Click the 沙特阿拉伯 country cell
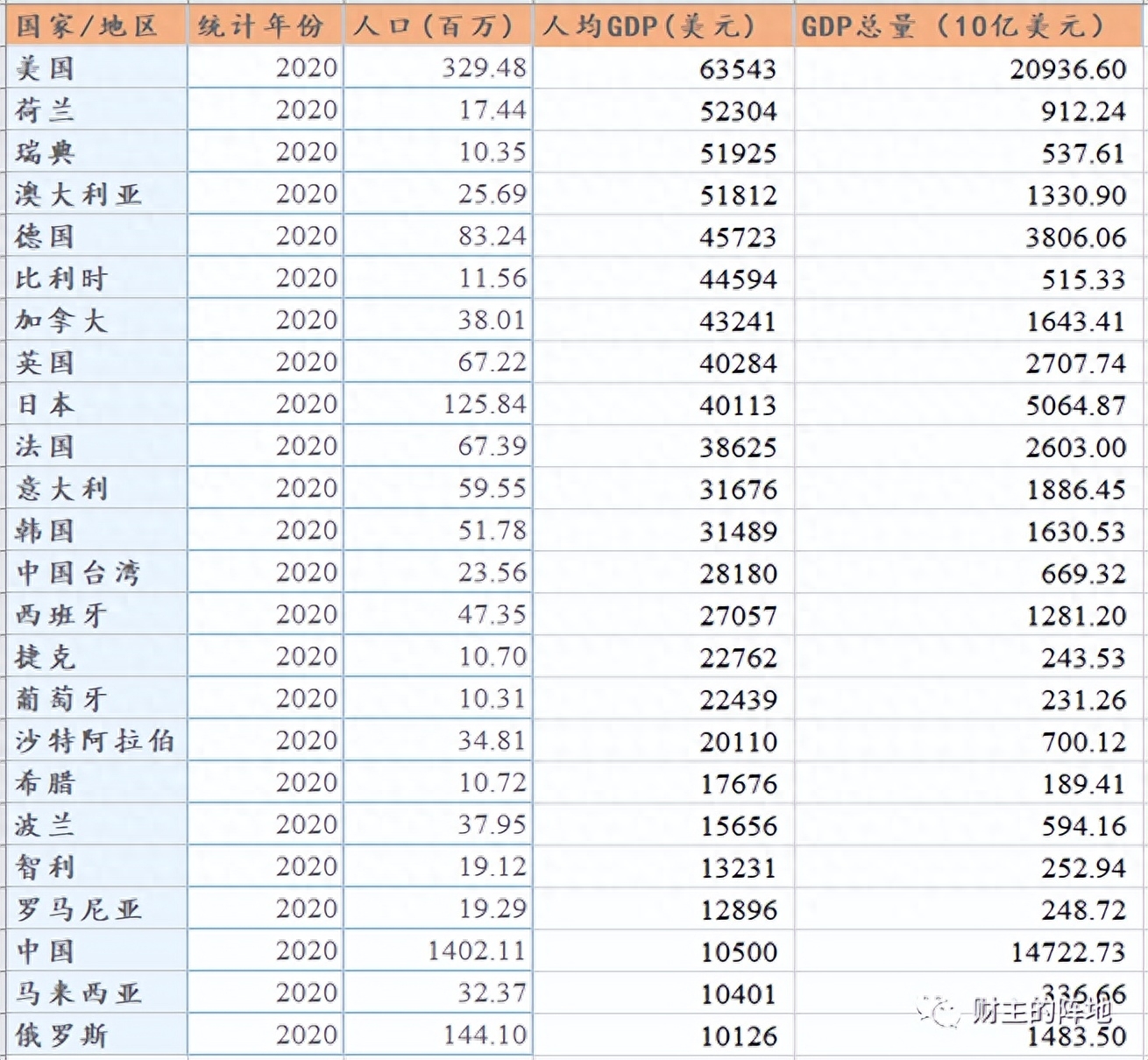 95,741
